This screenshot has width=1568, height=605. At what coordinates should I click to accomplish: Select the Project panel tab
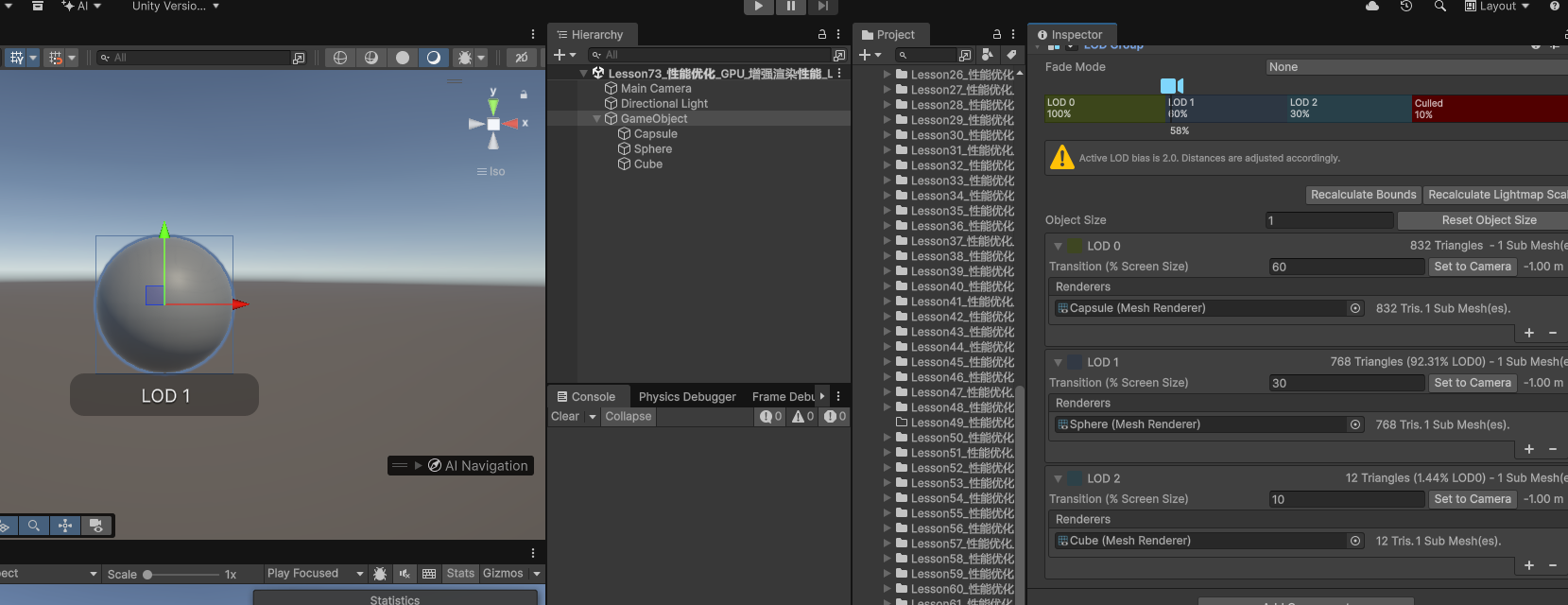tap(888, 35)
